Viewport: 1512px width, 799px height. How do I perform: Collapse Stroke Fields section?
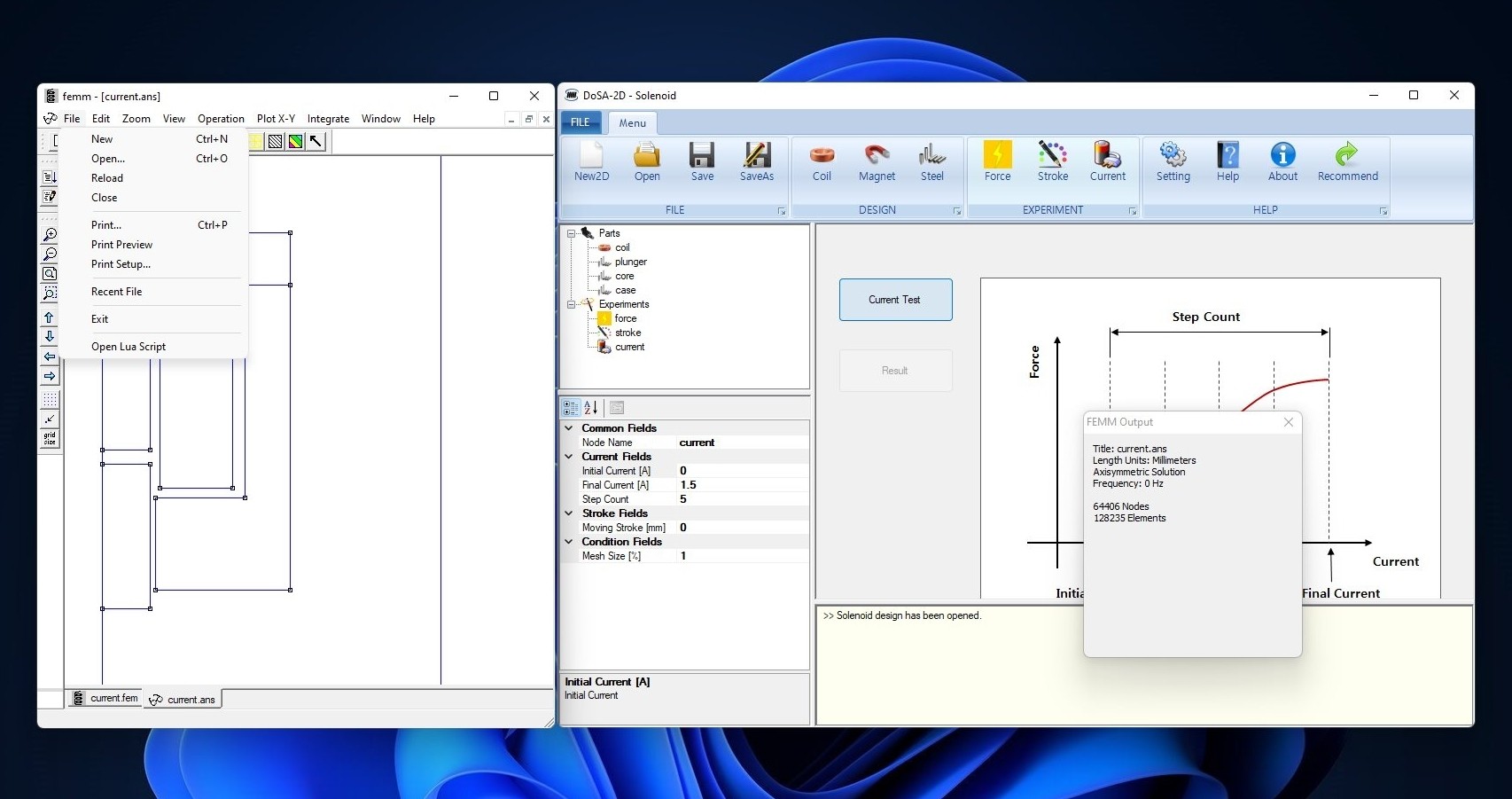[569, 513]
